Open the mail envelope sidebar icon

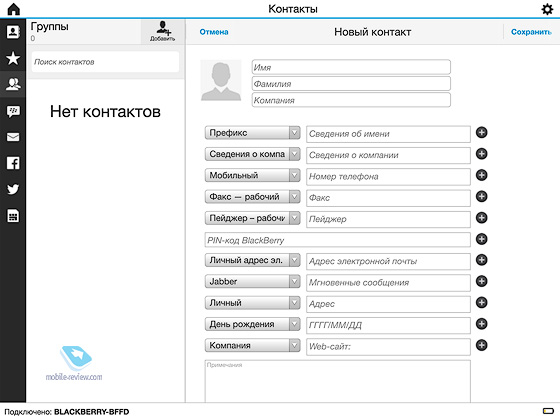tap(13, 137)
